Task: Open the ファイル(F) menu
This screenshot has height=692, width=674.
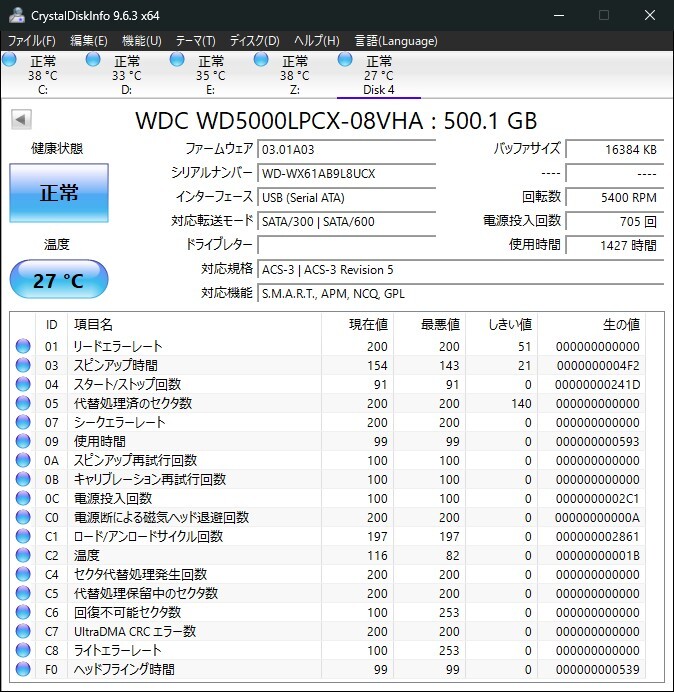Action: (32, 41)
